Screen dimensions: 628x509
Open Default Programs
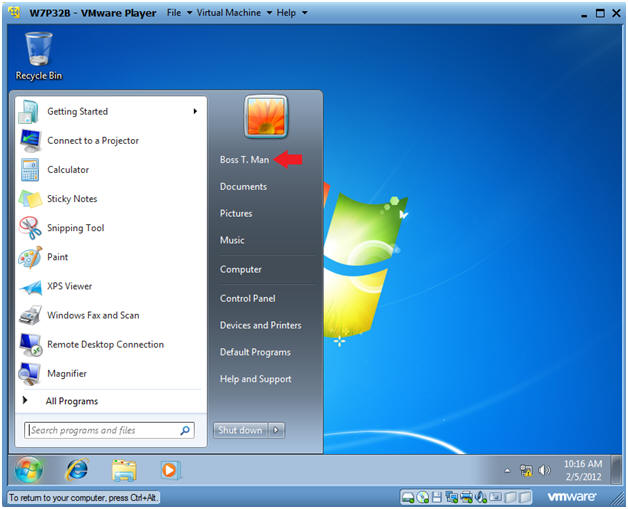(x=255, y=352)
